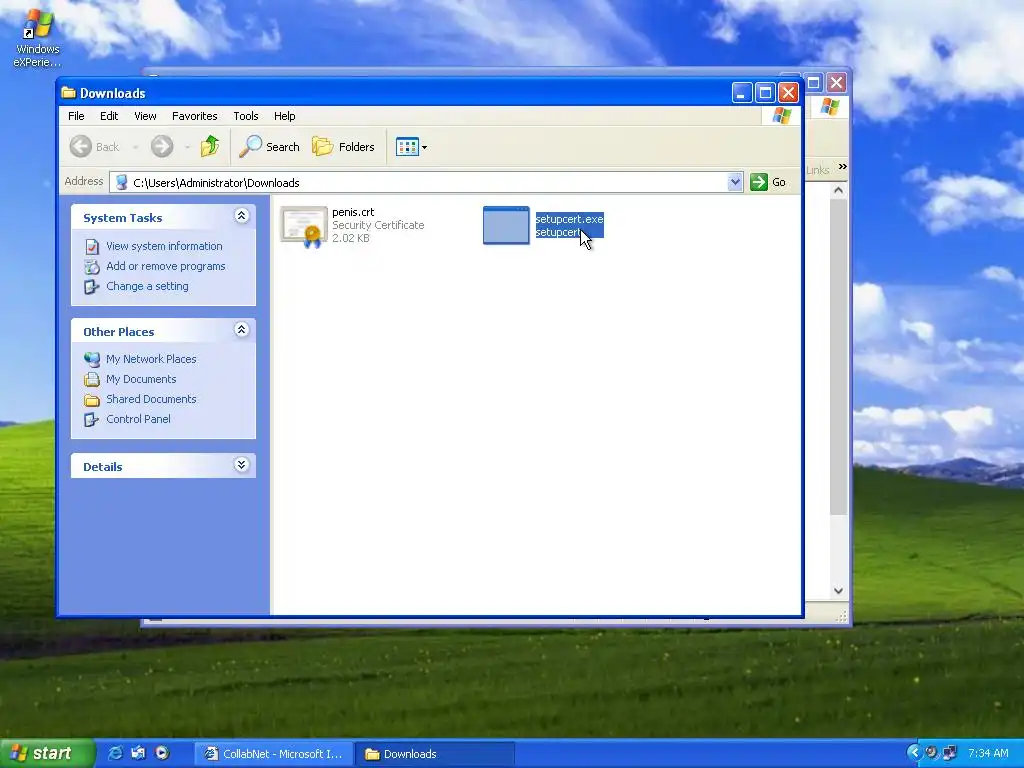The image size is (1024, 768).
Task: Open My Network Places
Action: pos(151,359)
